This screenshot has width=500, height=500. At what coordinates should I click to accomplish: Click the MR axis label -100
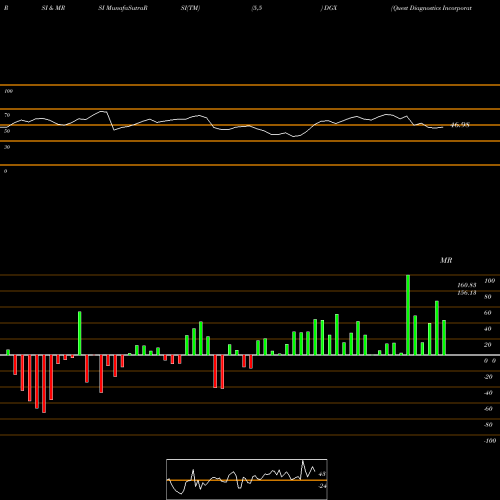(490, 441)
